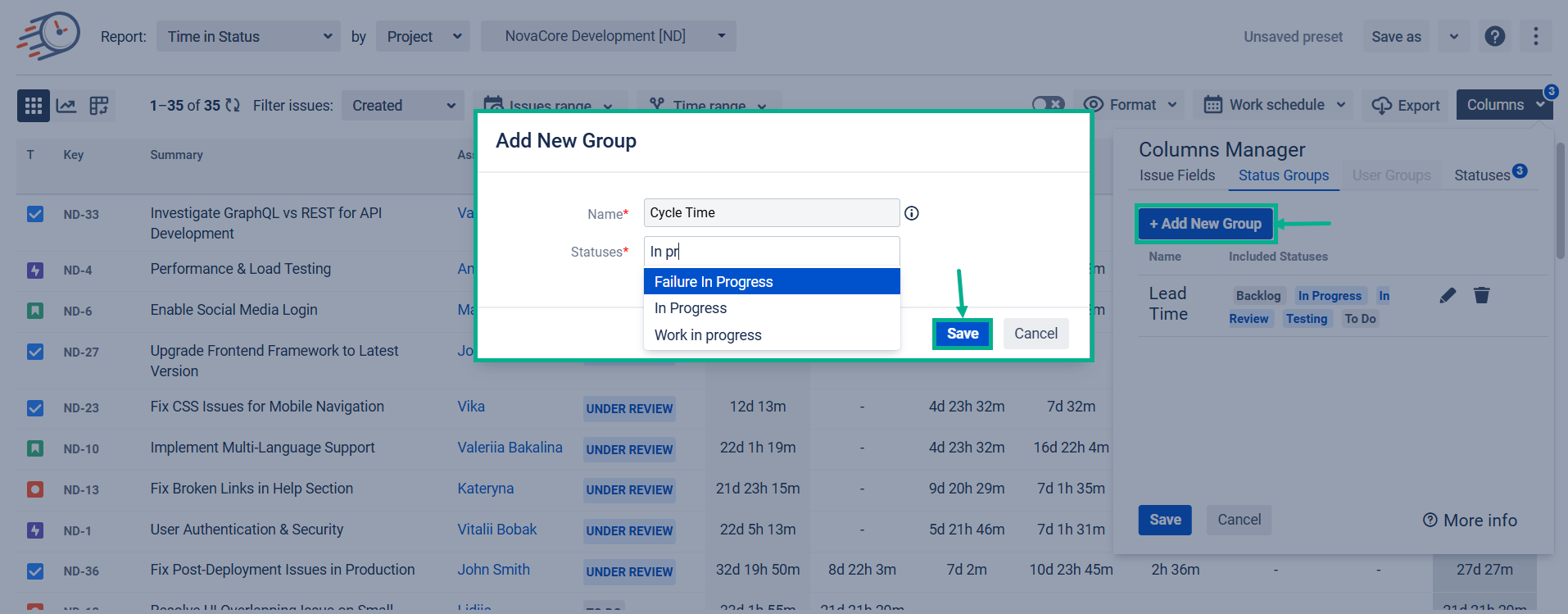Click the + Add New Group button
Viewport: 1568px width, 614px height.
pos(1205,224)
